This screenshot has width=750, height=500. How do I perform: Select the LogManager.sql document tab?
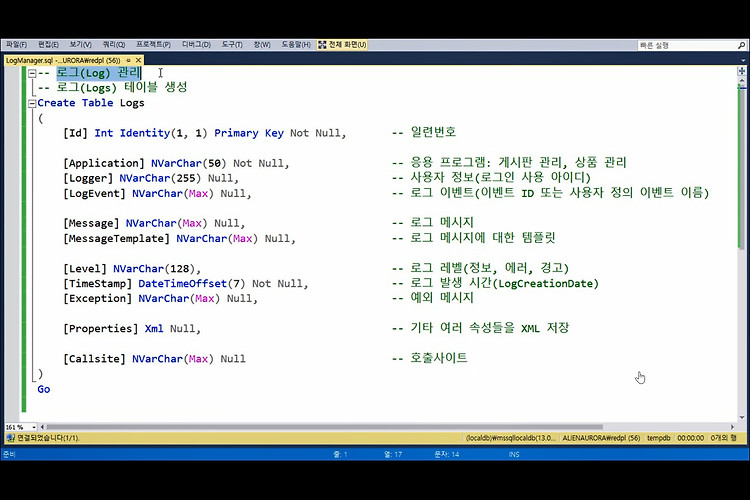point(63,60)
